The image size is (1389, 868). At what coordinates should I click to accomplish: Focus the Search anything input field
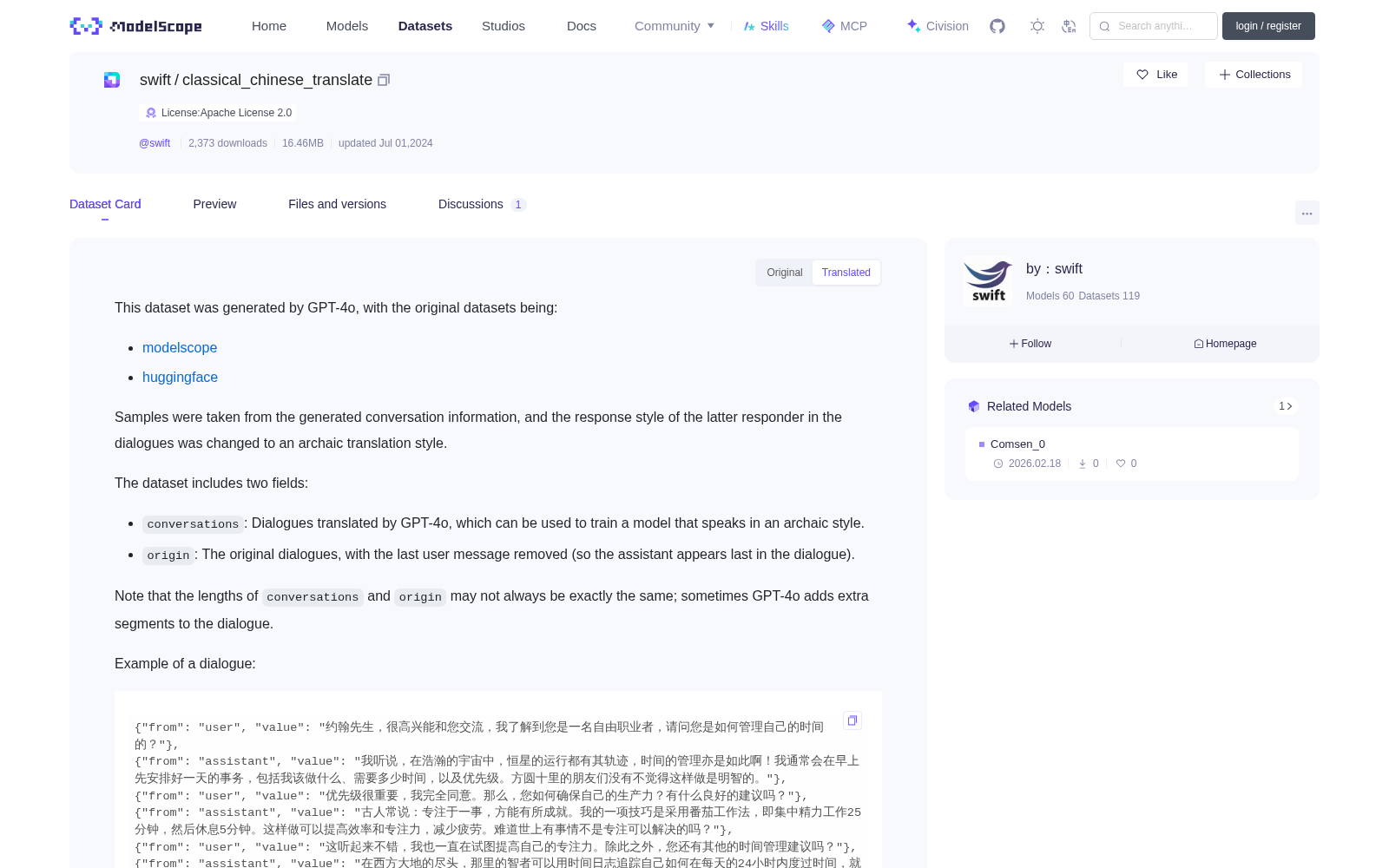point(1154,26)
